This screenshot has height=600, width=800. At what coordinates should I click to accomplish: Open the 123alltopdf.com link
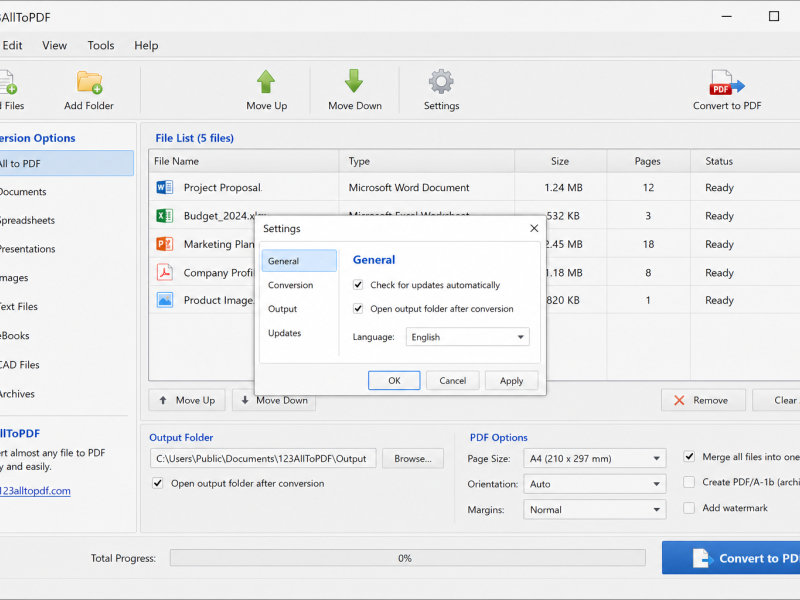point(35,491)
